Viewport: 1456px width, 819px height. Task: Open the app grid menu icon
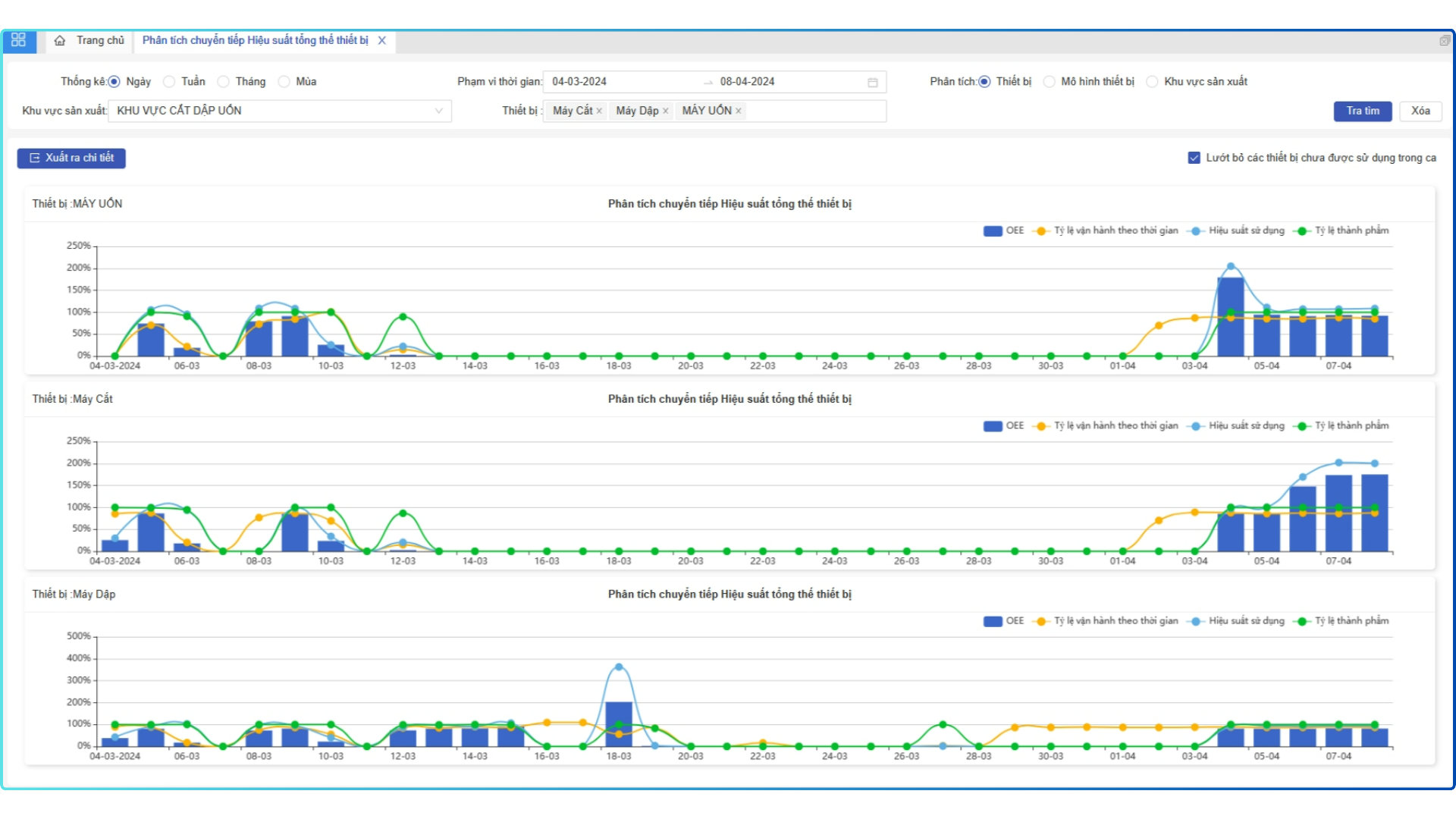[19, 40]
